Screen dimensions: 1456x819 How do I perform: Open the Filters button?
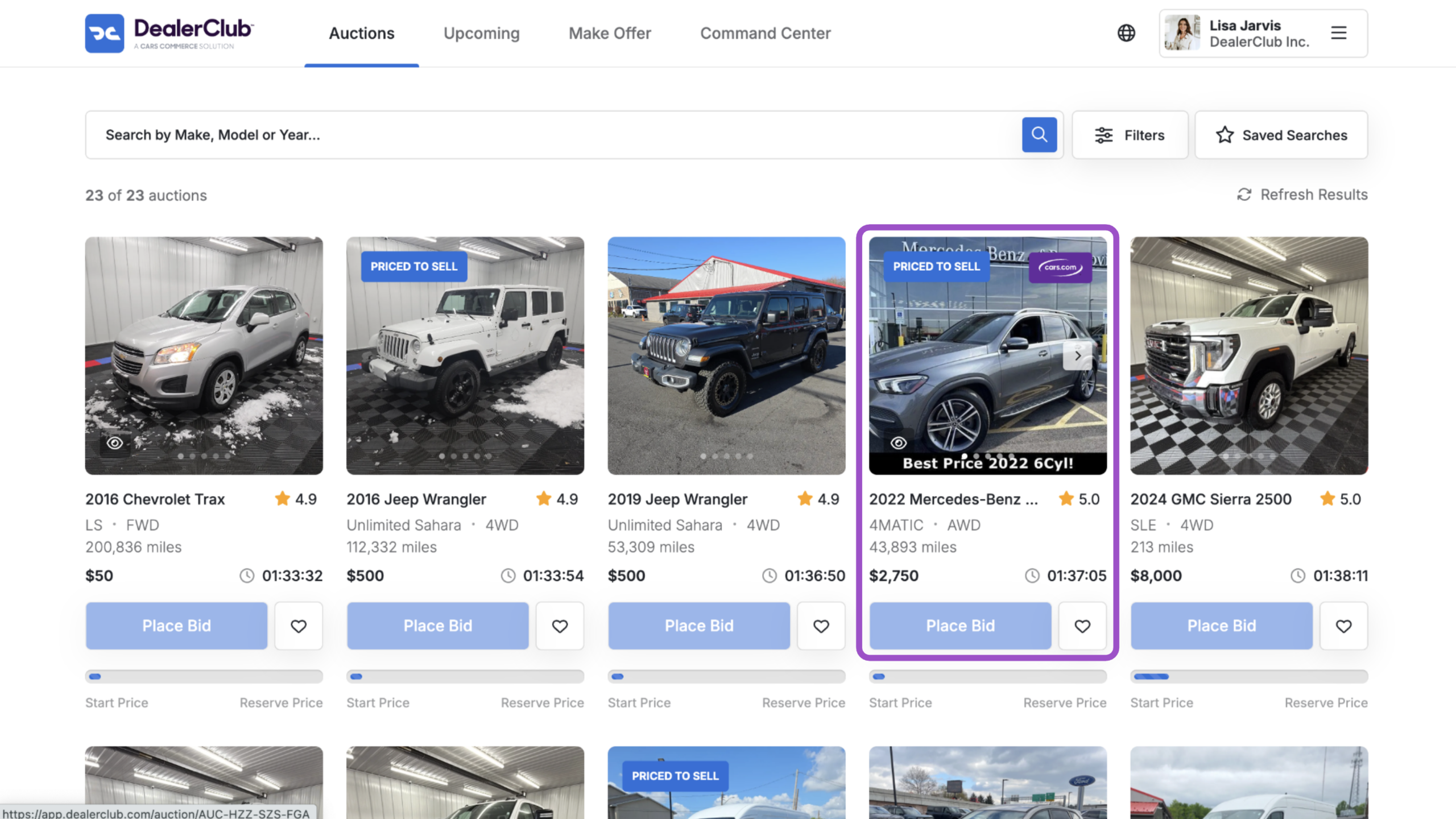coord(1130,135)
